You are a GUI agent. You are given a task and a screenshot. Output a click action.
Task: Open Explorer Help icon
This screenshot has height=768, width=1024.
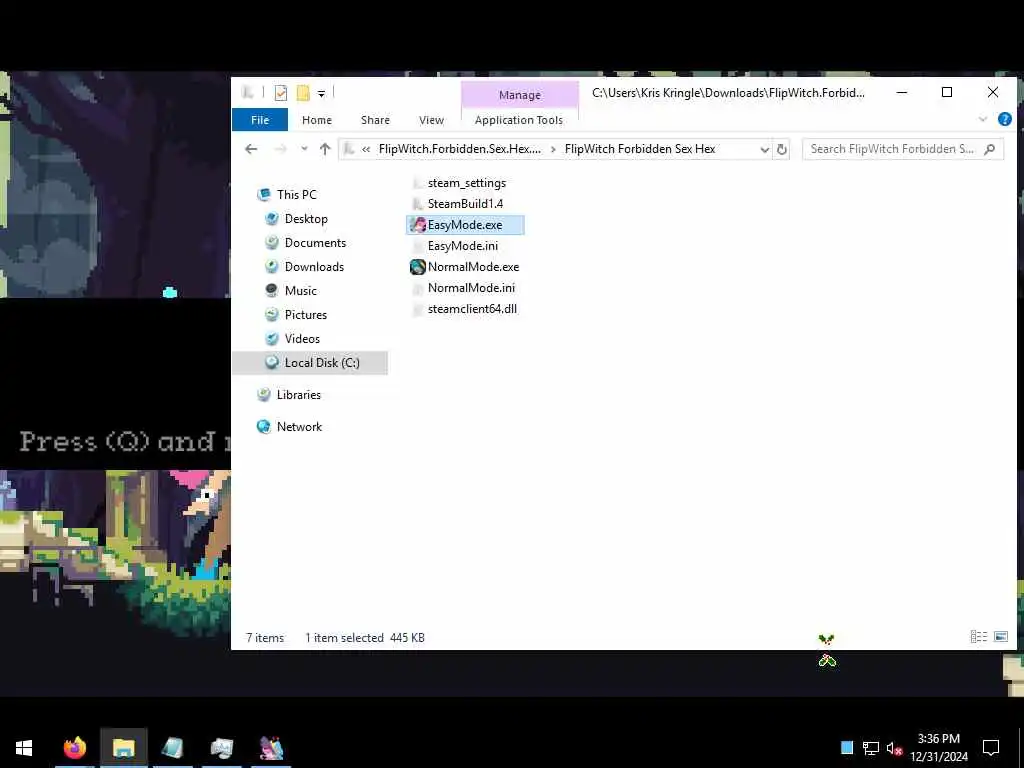[1004, 119]
